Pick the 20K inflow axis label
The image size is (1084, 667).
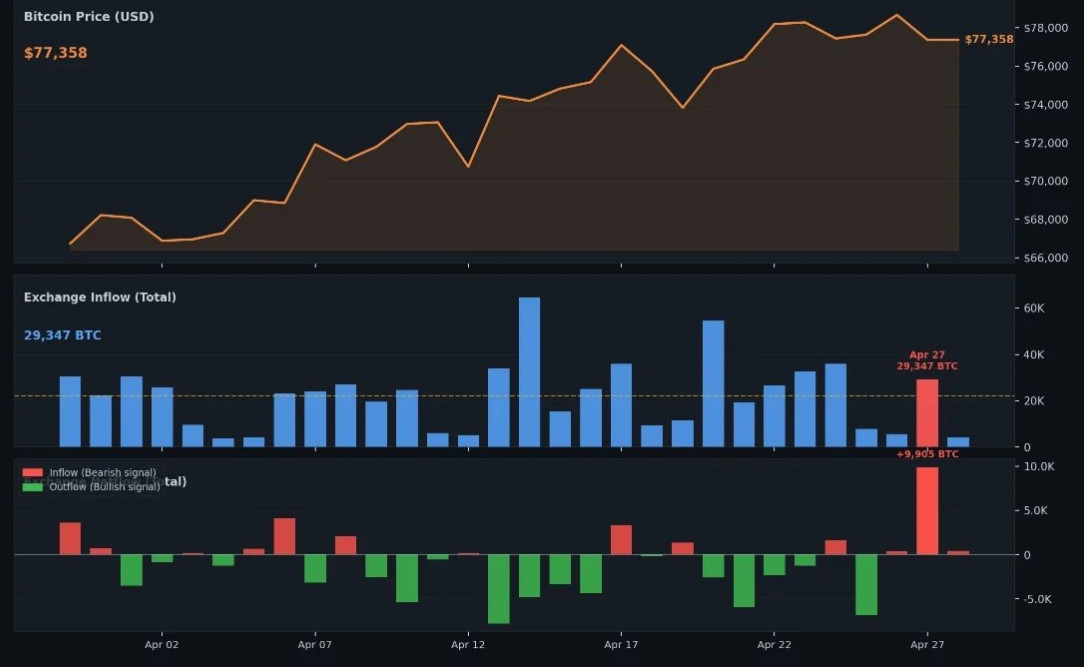pos(1034,401)
